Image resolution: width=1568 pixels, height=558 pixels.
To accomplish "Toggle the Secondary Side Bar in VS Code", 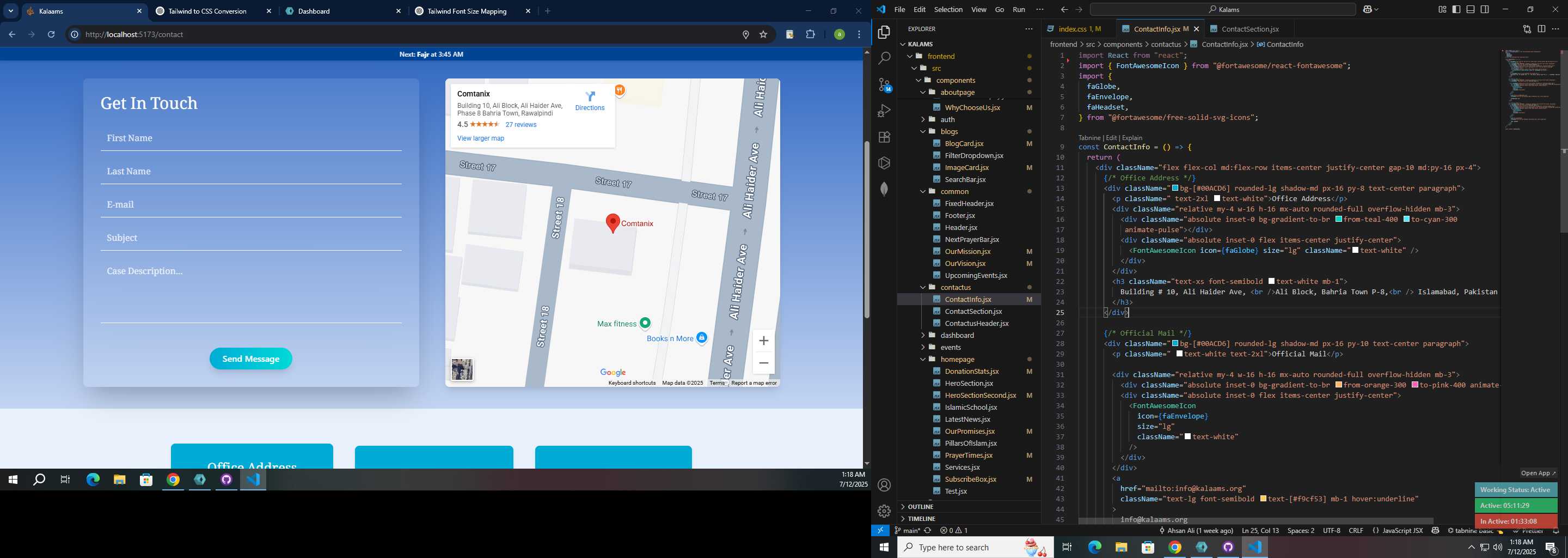I will 1485,10.
